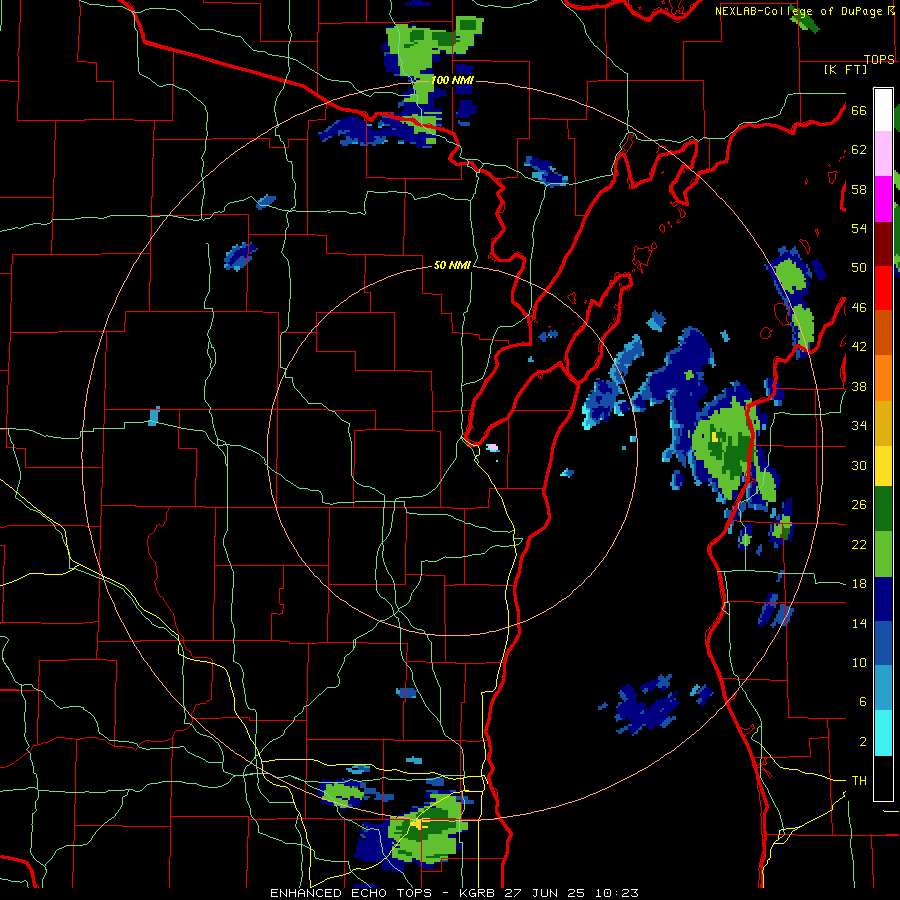
Task: Click the 62 legend value
Action: click(x=859, y=150)
